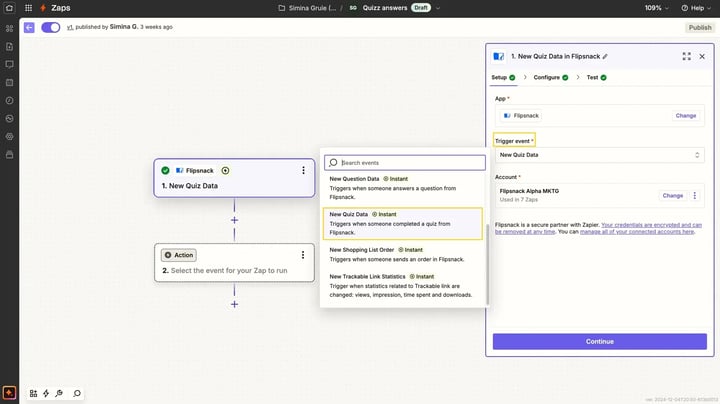Open the v1 version link
720x404 pixels.
(x=70, y=27)
